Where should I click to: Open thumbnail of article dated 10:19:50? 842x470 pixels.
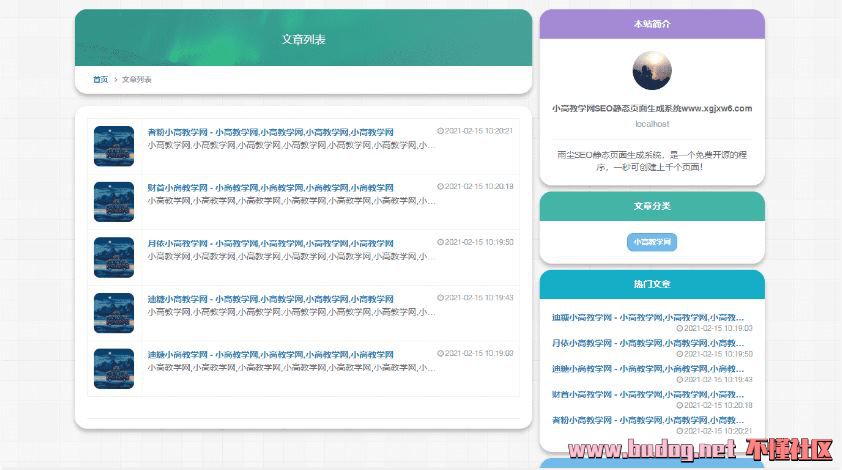[x=114, y=257]
